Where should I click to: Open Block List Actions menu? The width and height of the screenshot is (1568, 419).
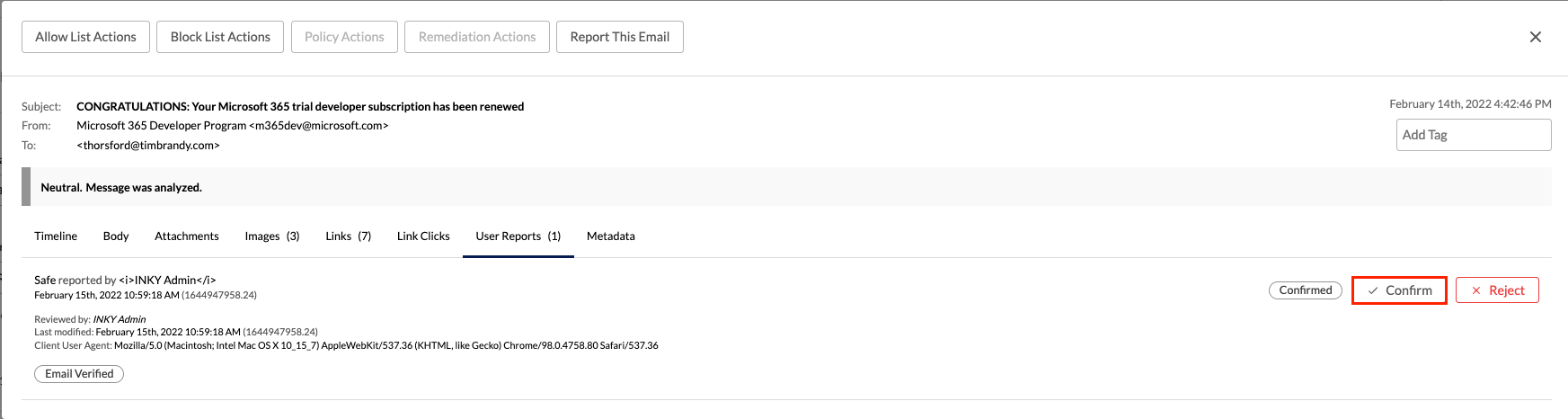pyautogui.click(x=220, y=37)
